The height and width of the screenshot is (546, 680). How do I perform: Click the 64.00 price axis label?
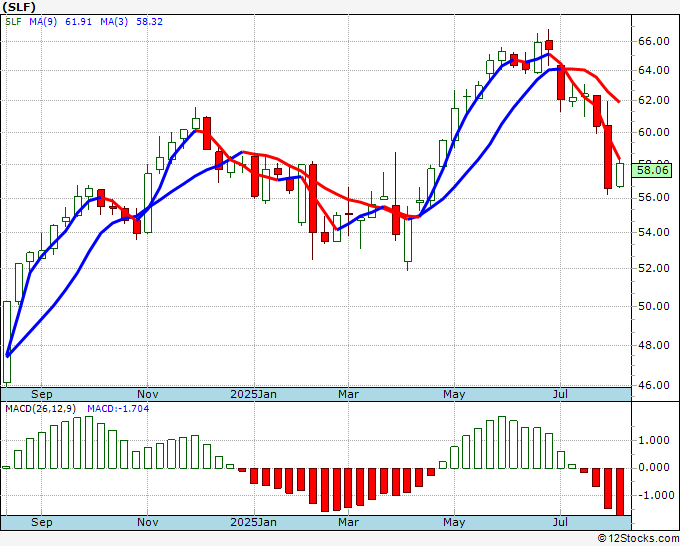(654, 70)
